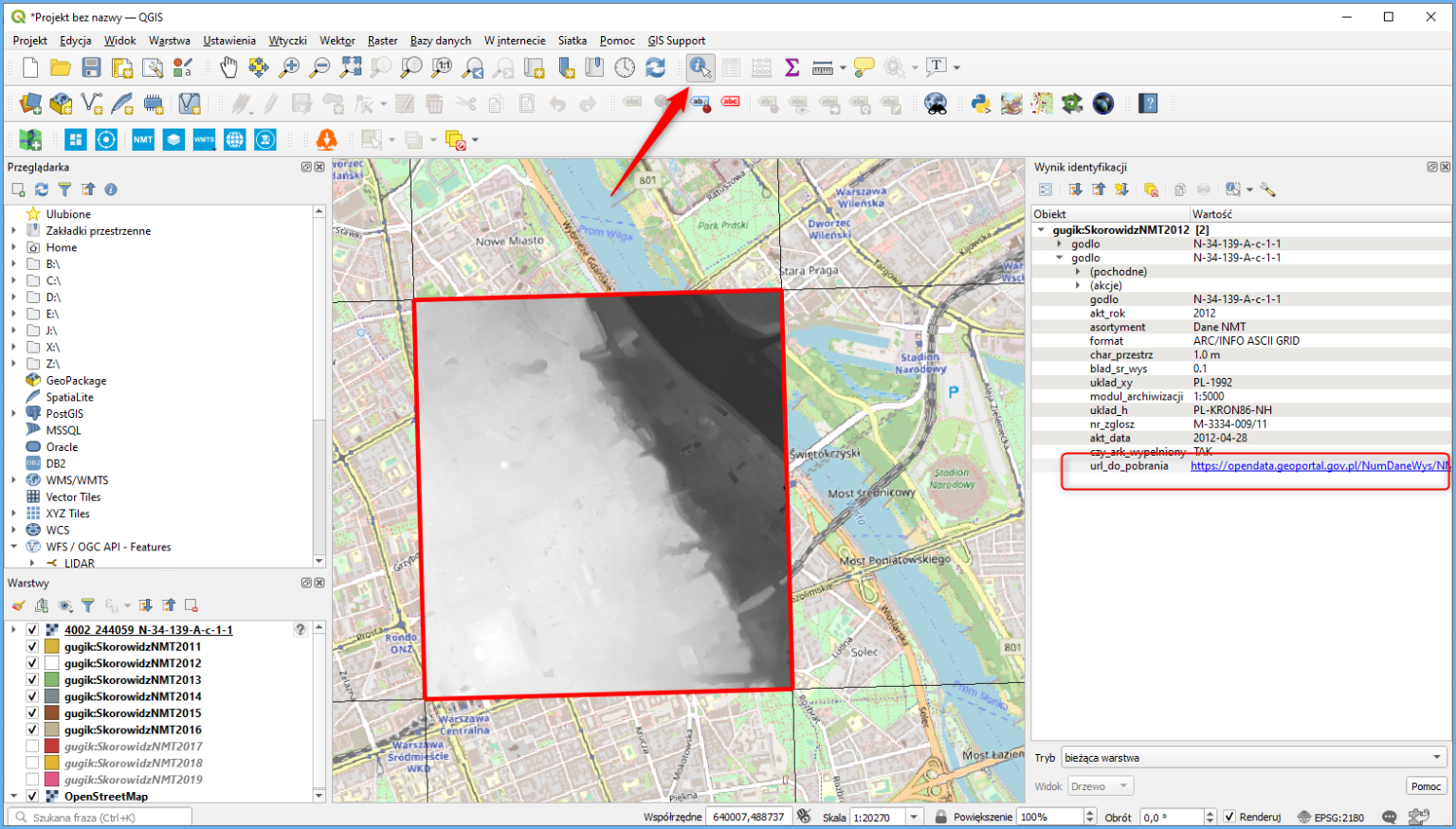Image resolution: width=1456 pixels, height=829 pixels.
Task: Open the Tryb dropdown showing bieżąca warstwa
Action: point(1251,757)
